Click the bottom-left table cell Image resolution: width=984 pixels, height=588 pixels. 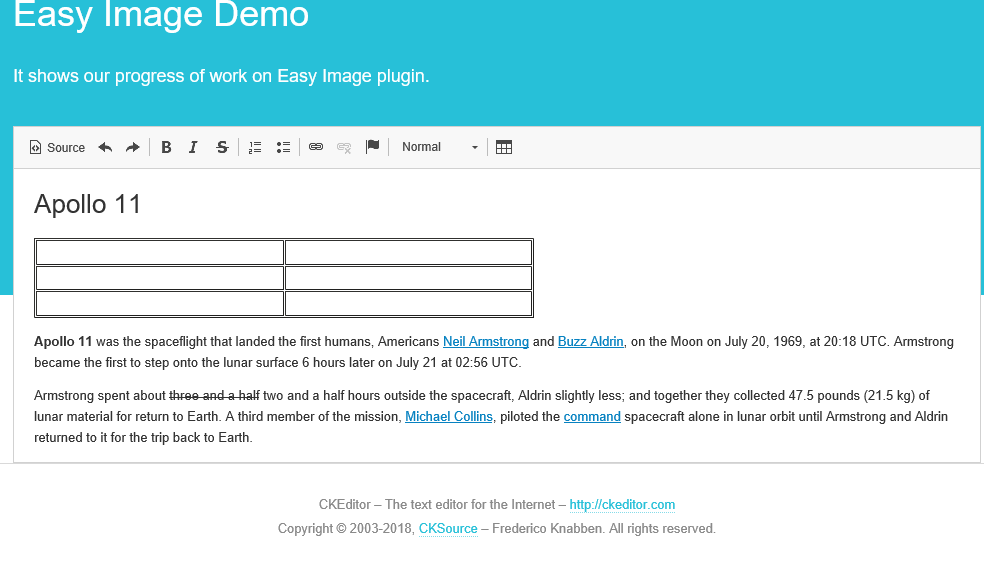pyautogui.click(x=160, y=304)
